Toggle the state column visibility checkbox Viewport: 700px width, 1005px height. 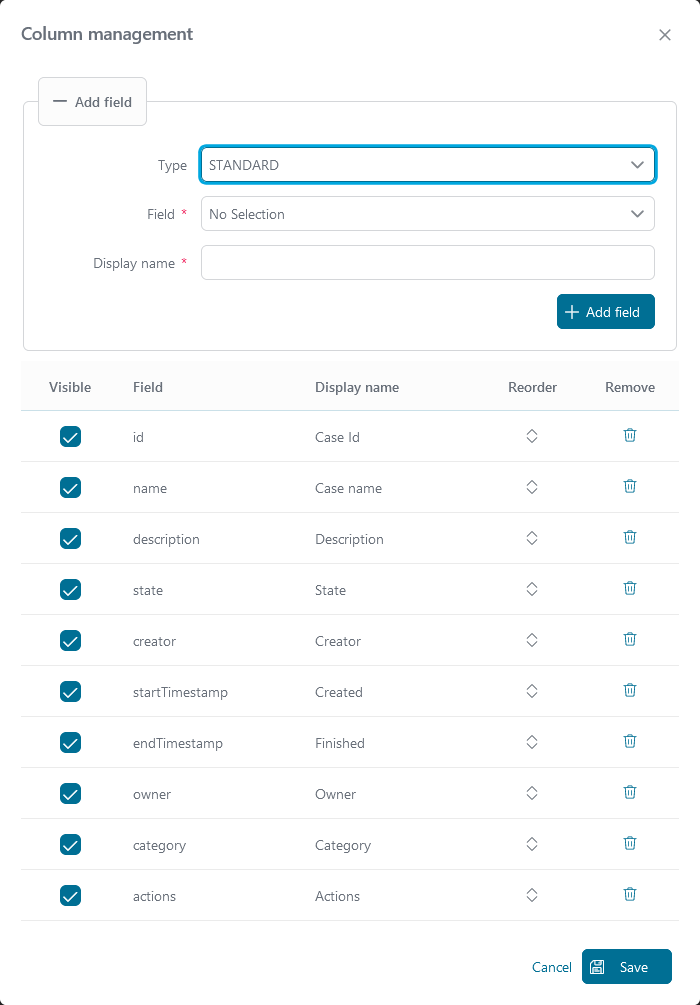coord(71,590)
